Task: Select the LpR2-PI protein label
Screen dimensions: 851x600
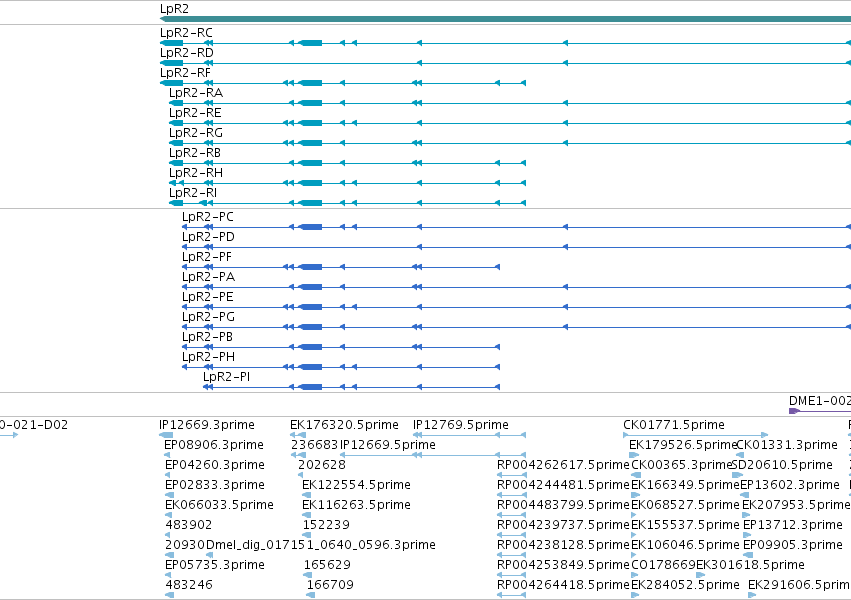Action: (x=226, y=378)
